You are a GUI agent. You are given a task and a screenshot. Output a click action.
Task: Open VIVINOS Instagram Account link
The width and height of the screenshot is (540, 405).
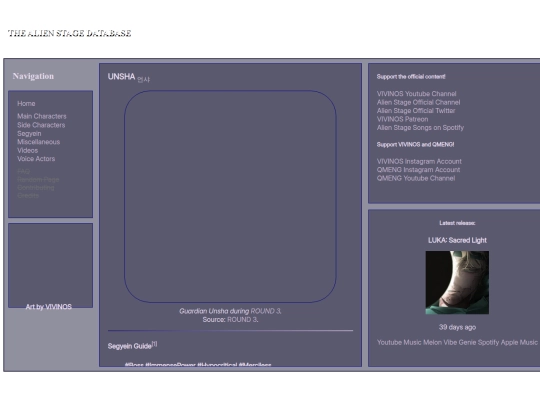419,162
